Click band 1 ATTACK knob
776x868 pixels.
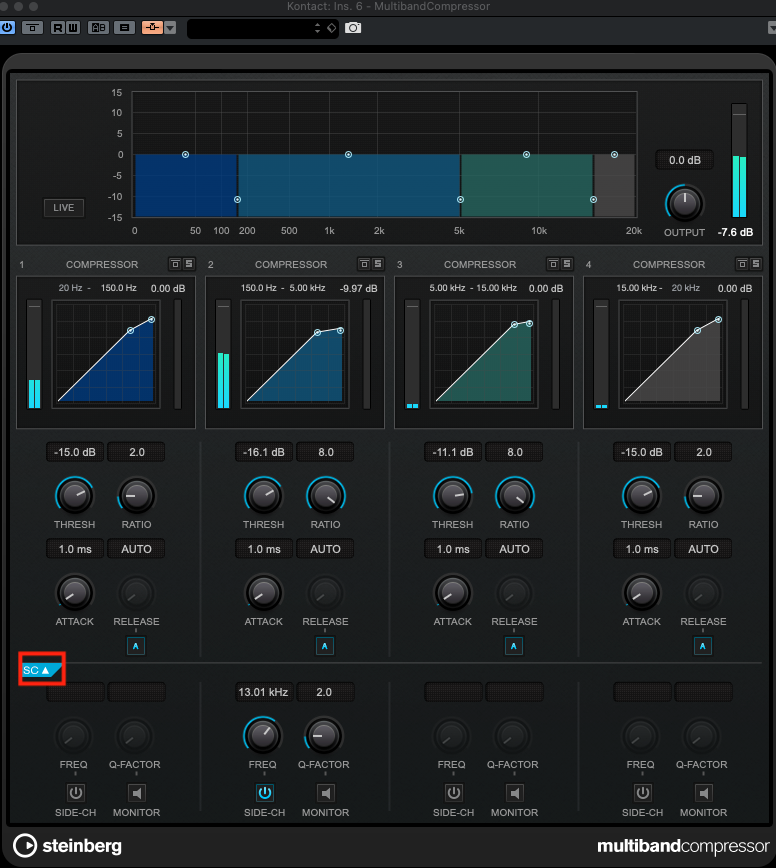[75, 593]
